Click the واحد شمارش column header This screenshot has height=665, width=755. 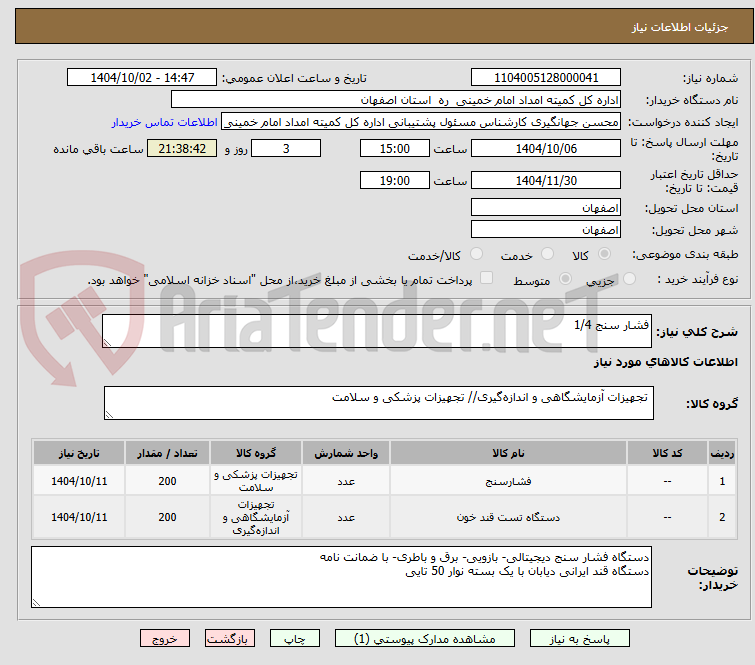point(346,453)
